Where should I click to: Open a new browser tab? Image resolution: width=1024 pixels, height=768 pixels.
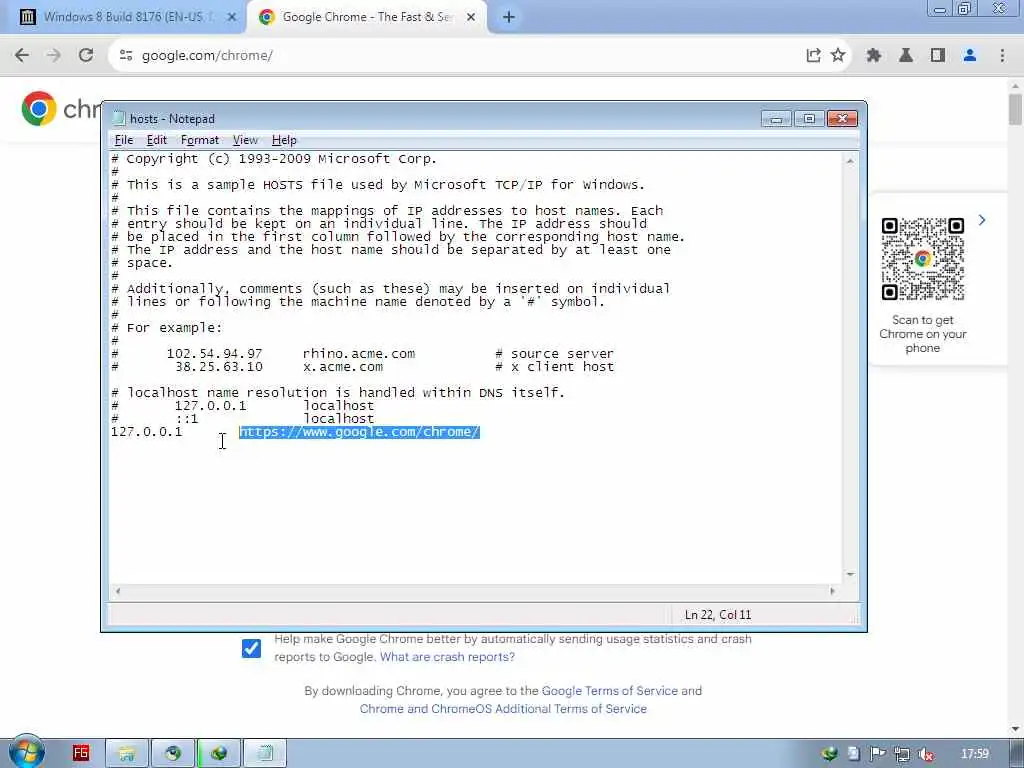(509, 18)
